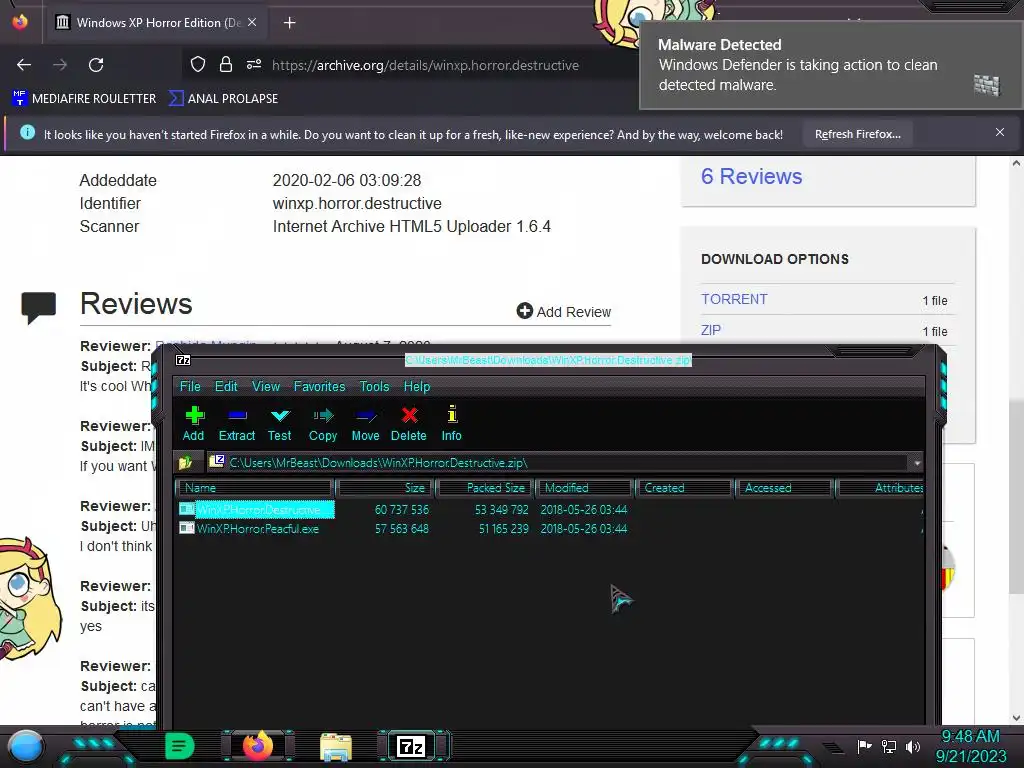Open the second bookmarks toolbar item

pos(223,99)
